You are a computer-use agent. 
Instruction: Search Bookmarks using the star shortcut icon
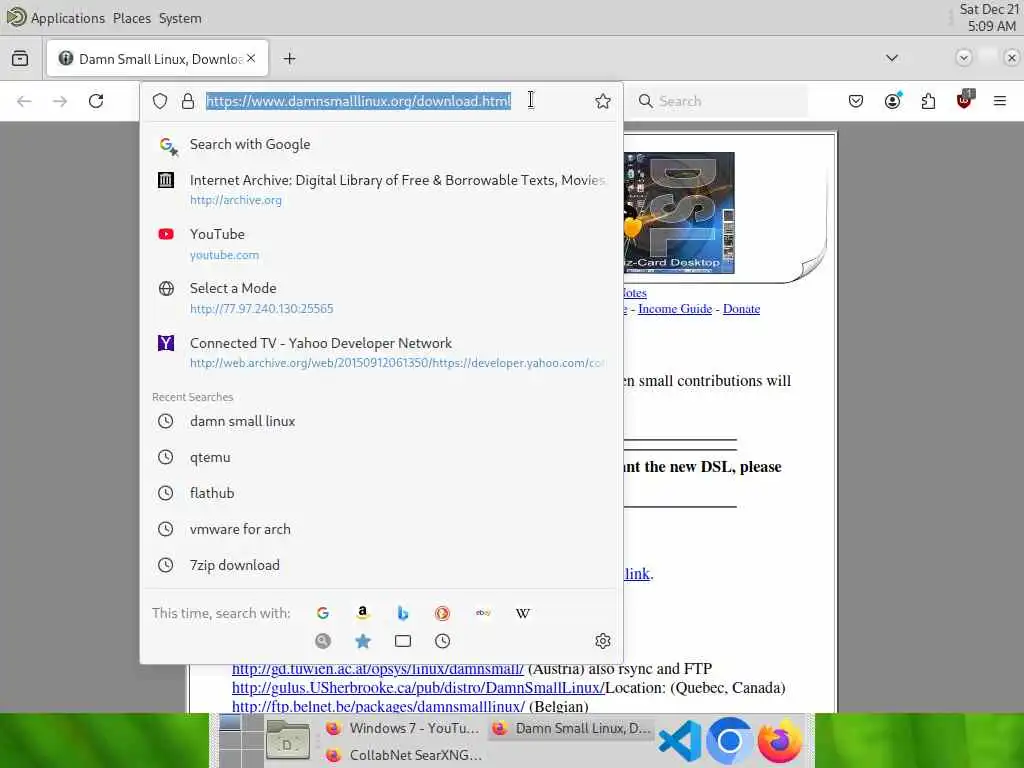coord(362,641)
